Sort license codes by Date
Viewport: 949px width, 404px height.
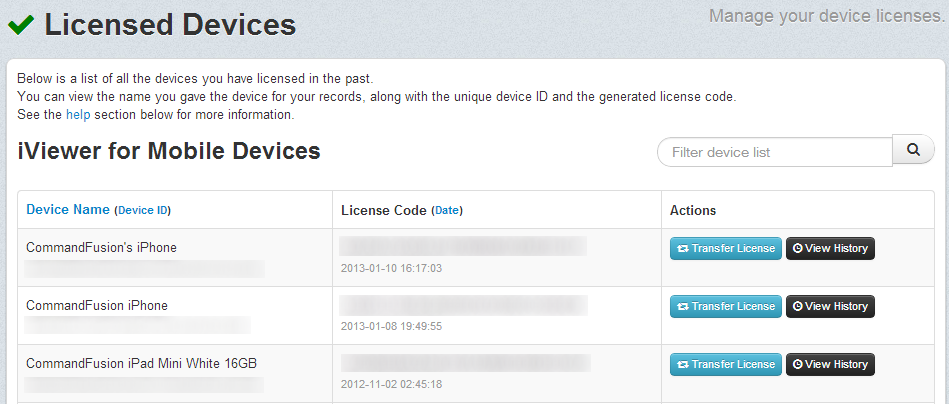tap(447, 210)
